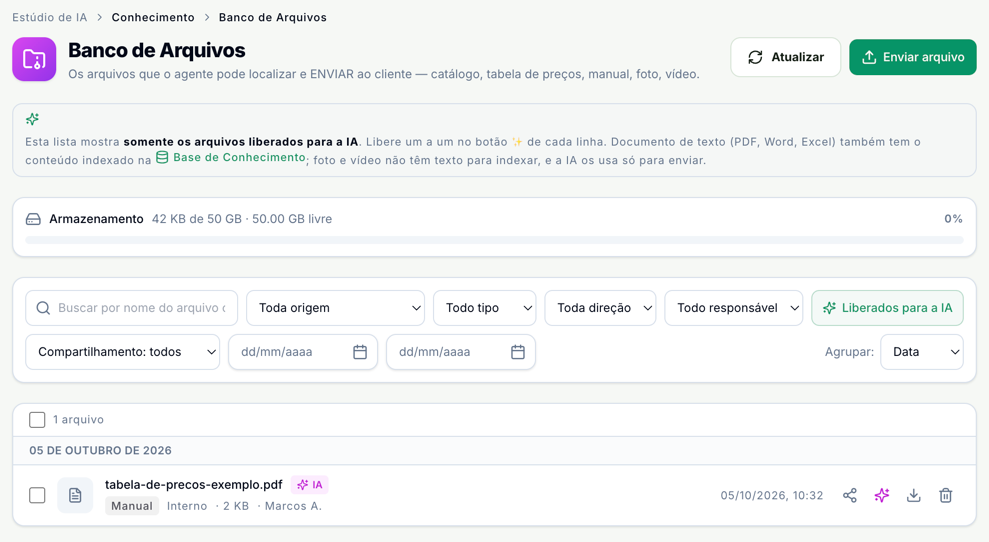Viewport: 989px width, 542px height.
Task: Open the end date calendar picker icon
Action: tap(518, 352)
